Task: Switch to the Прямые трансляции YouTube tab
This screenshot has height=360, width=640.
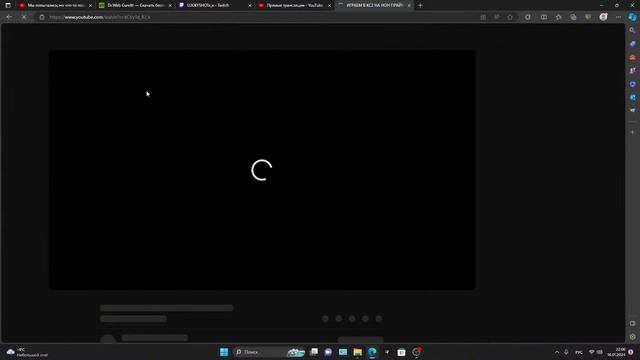Action: point(295,5)
